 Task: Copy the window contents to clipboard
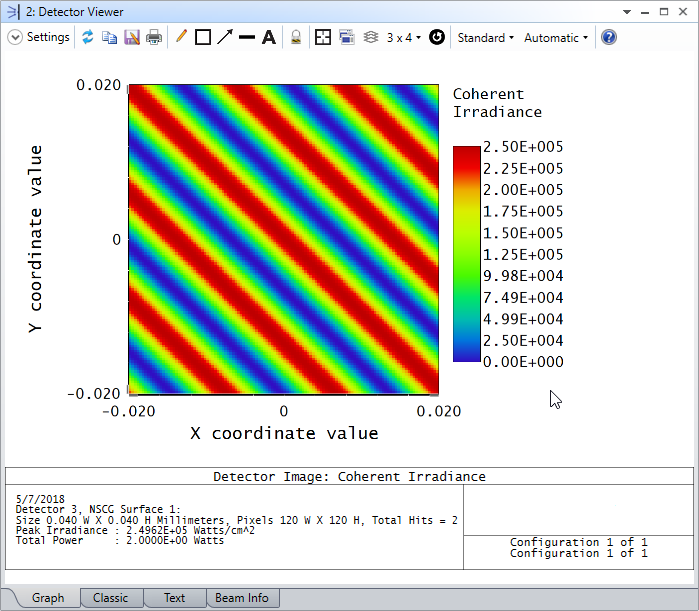click(109, 37)
